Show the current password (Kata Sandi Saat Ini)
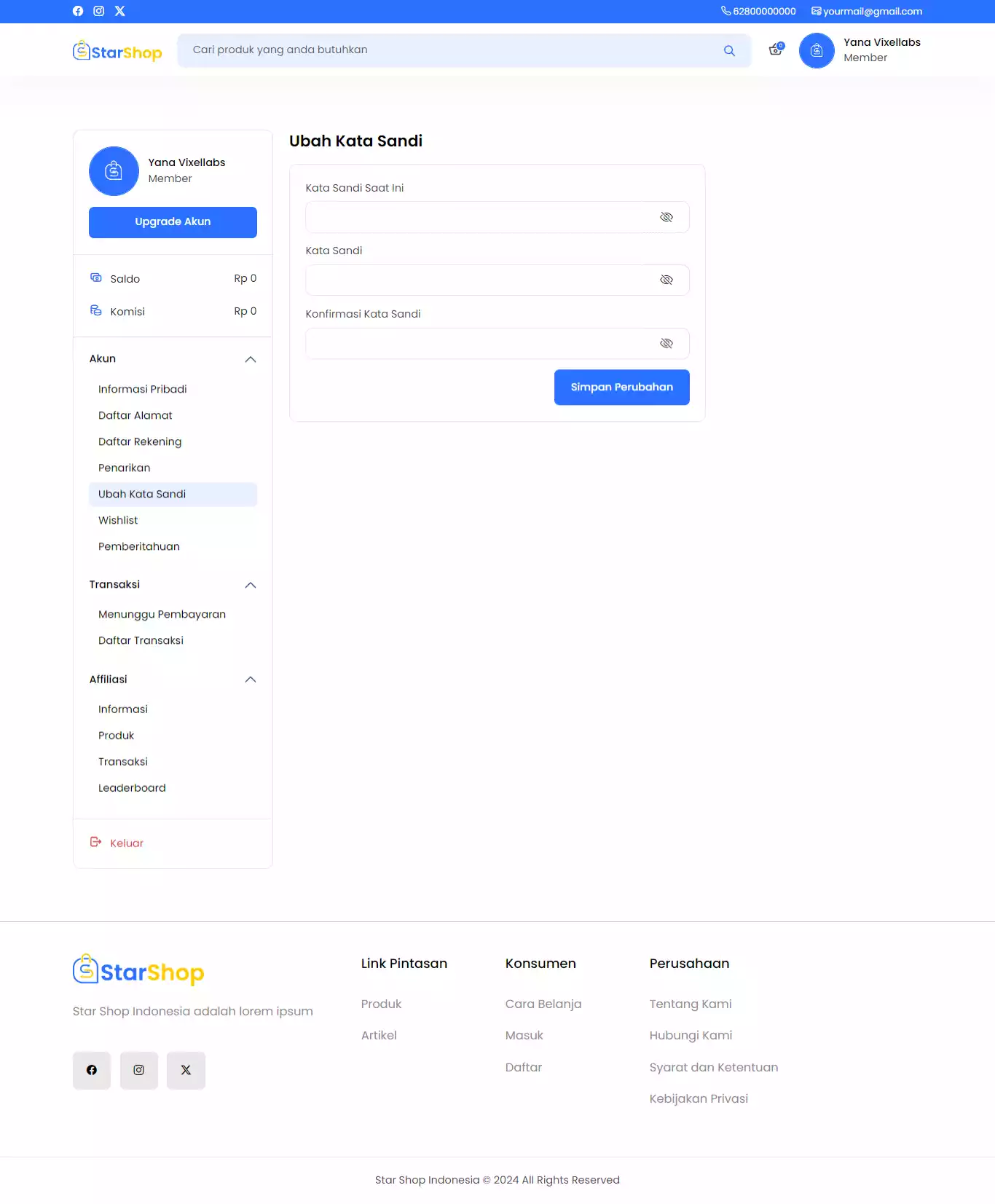995x1204 pixels. pos(666,217)
